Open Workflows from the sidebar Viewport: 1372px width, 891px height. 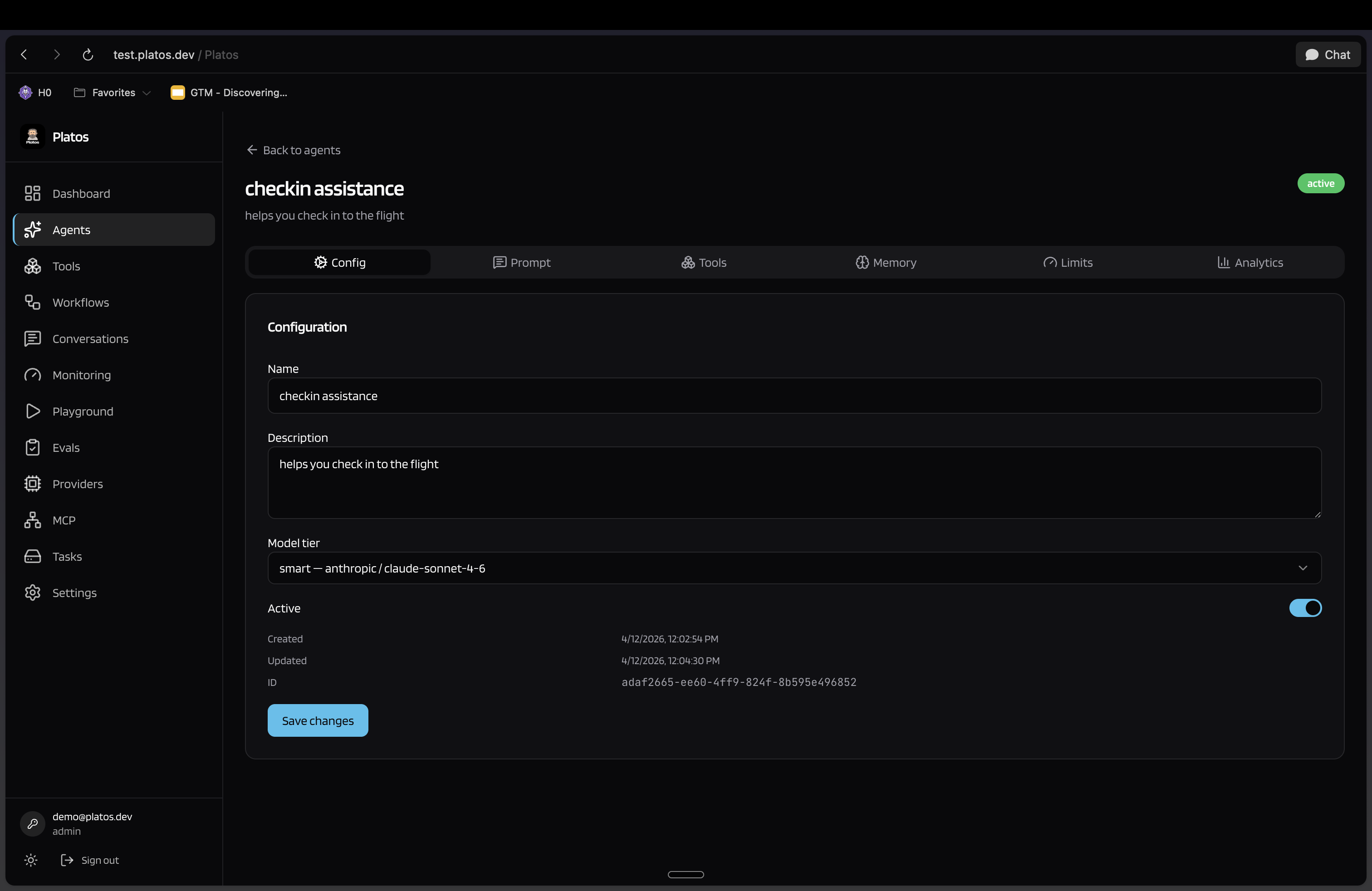point(81,302)
